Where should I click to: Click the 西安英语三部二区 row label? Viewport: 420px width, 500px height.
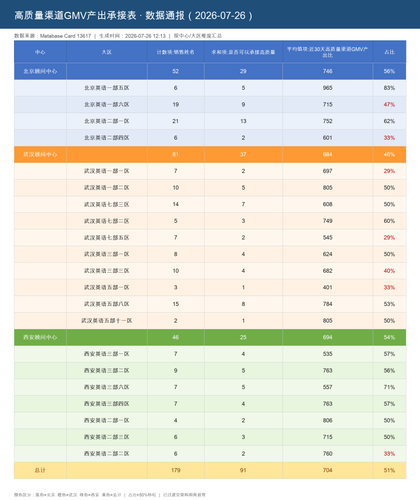pyautogui.click(x=107, y=371)
